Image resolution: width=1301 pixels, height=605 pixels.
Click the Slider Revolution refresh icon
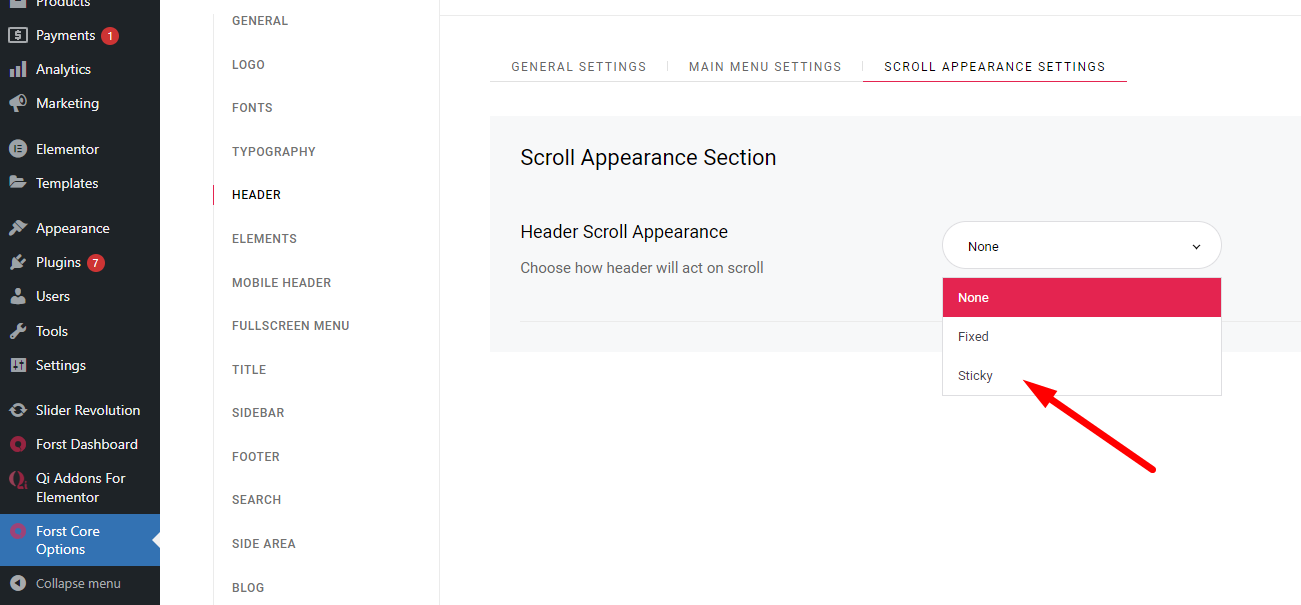point(17,410)
